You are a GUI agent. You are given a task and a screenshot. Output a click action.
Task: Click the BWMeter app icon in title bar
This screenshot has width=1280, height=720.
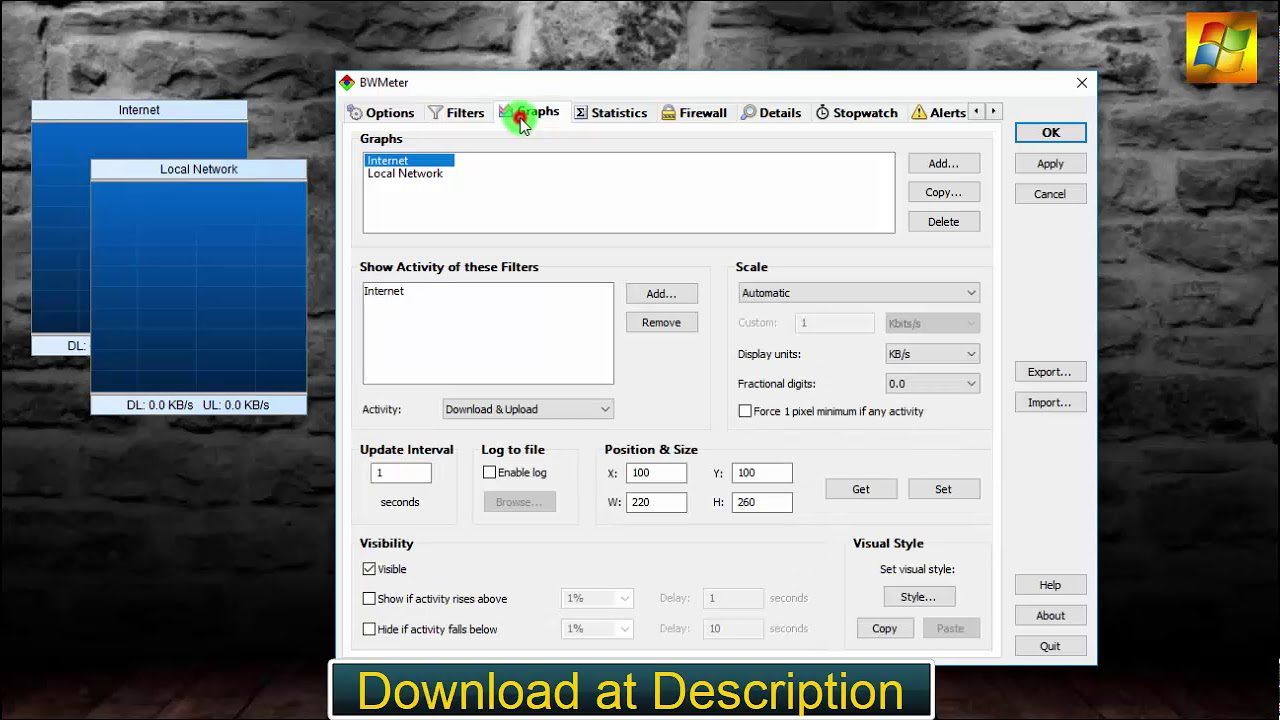point(347,83)
